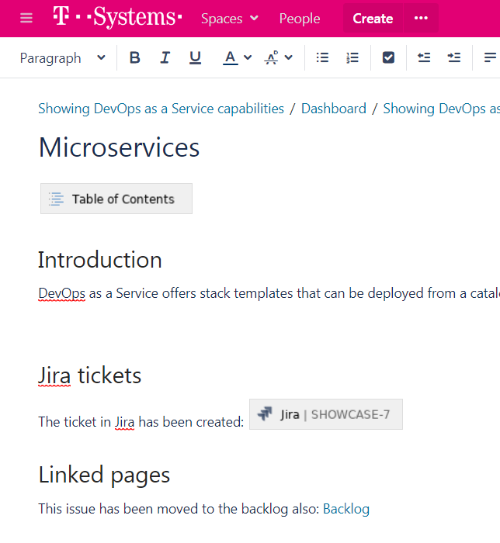The height and width of the screenshot is (543, 500).
Task: Click the more formatting icon
Action: [x=271, y=57]
